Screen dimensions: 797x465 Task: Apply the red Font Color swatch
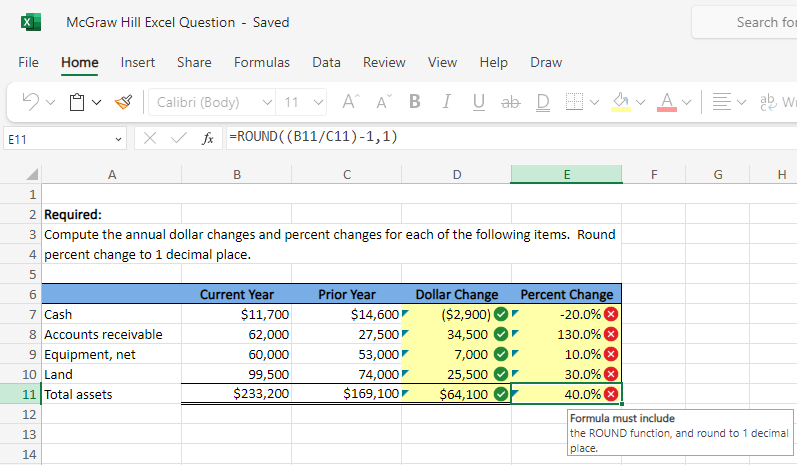coord(666,102)
